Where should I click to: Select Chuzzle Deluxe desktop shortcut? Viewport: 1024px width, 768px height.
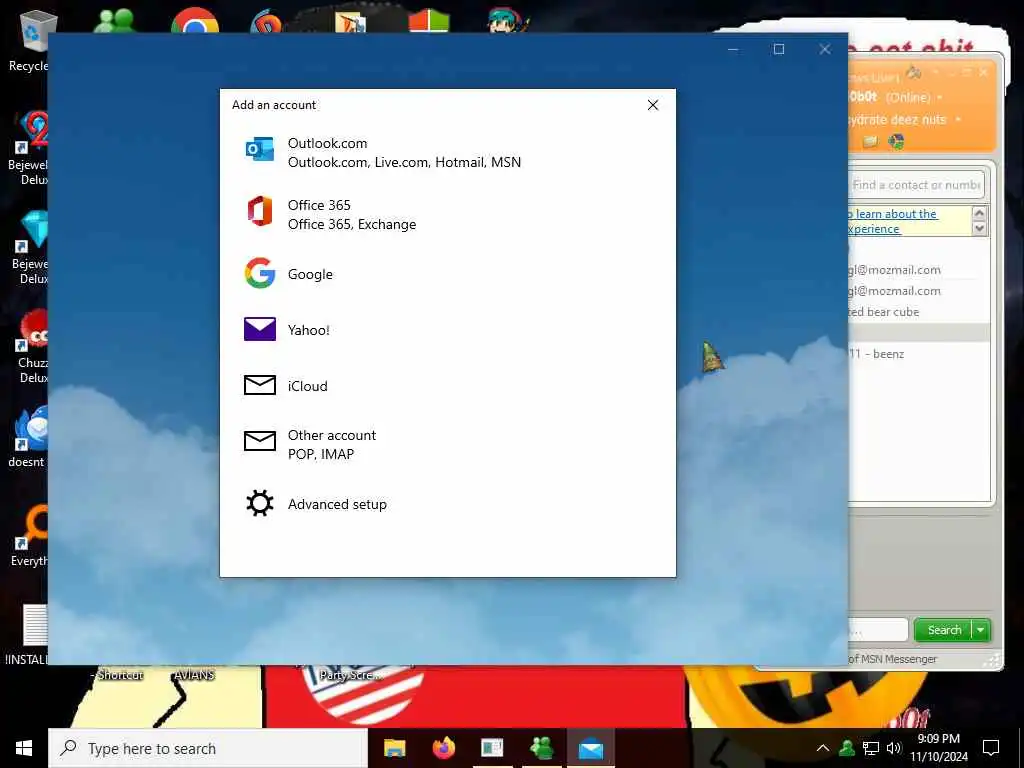tap(29, 346)
